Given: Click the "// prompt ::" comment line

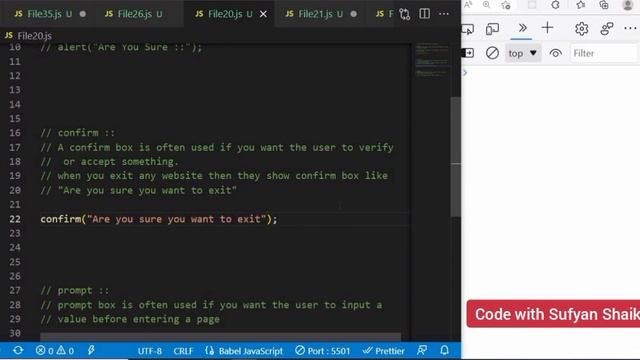Looking at the screenshot, I should click(x=75, y=291).
